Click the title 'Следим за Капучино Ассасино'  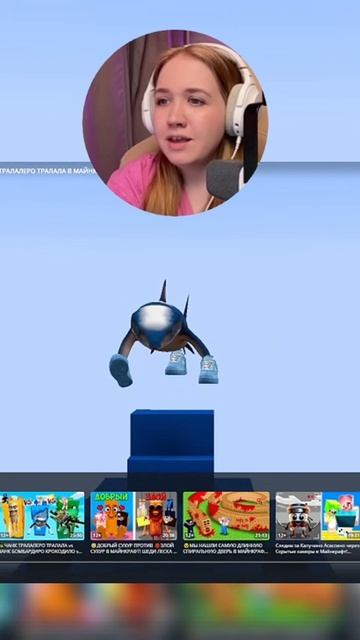pos(318,548)
